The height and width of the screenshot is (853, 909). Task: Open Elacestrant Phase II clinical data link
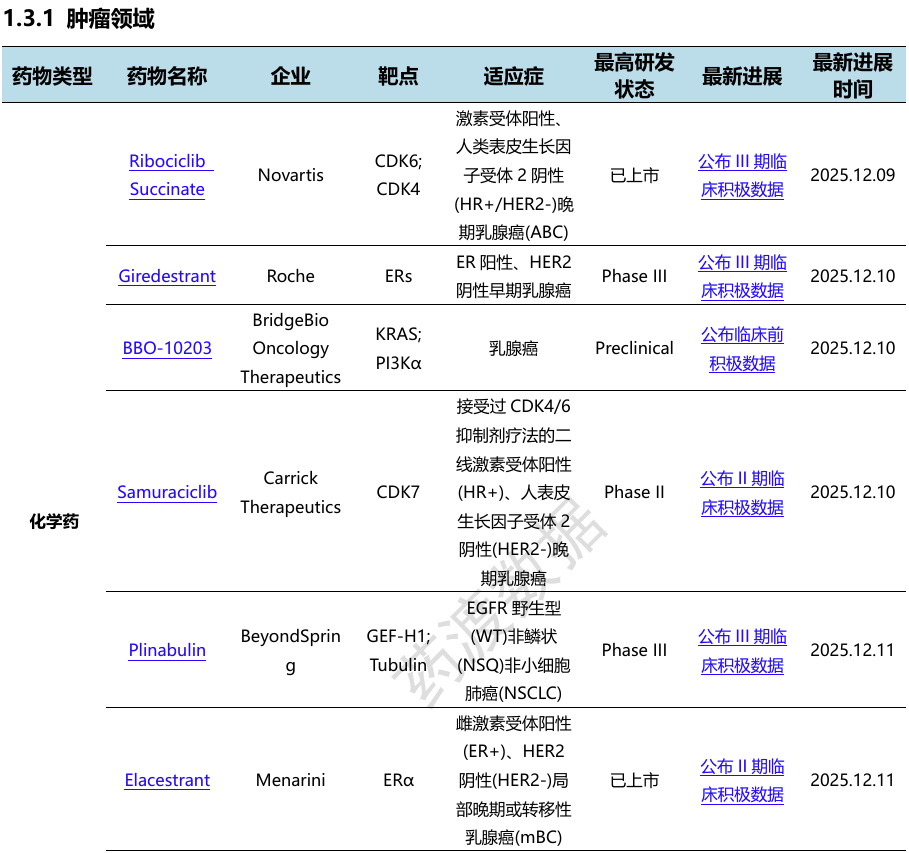pyautogui.click(x=742, y=780)
